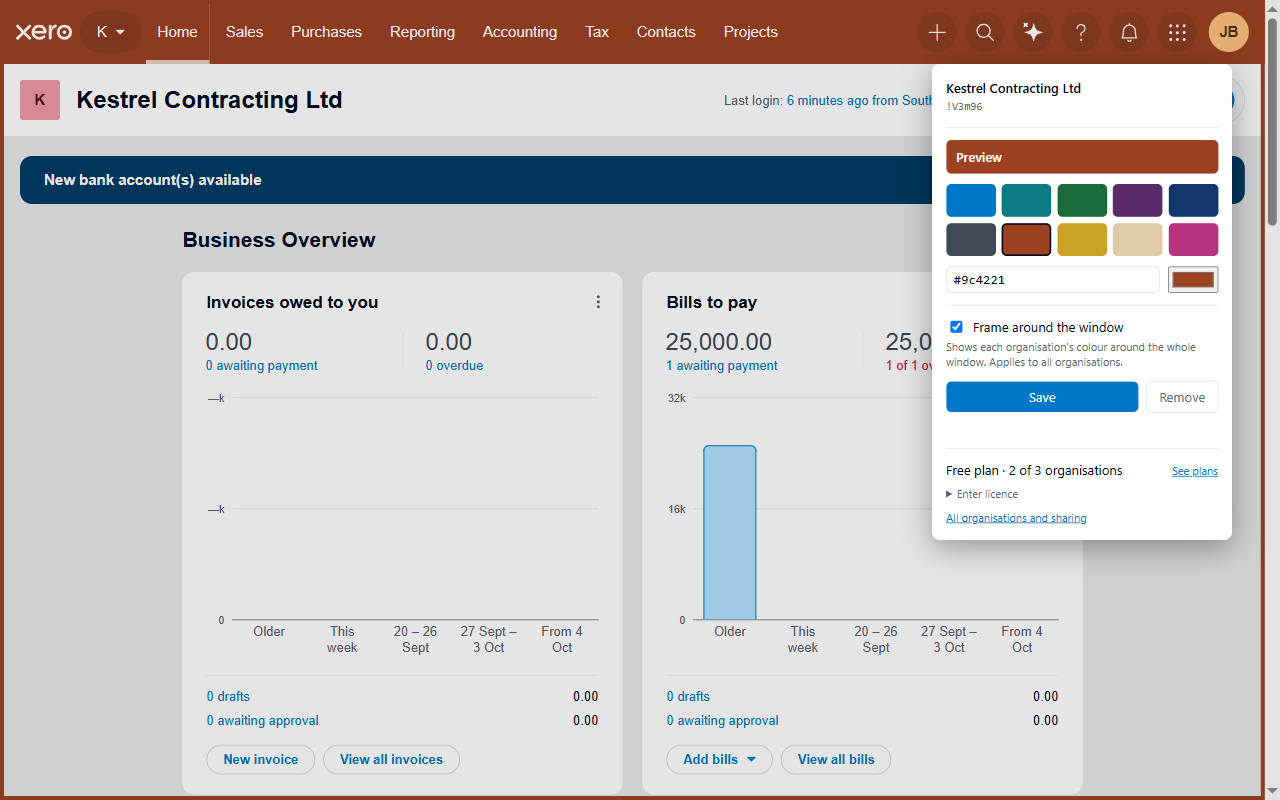Select the blue colour swatch
Image resolution: width=1280 pixels, height=800 pixels.
pos(971,200)
